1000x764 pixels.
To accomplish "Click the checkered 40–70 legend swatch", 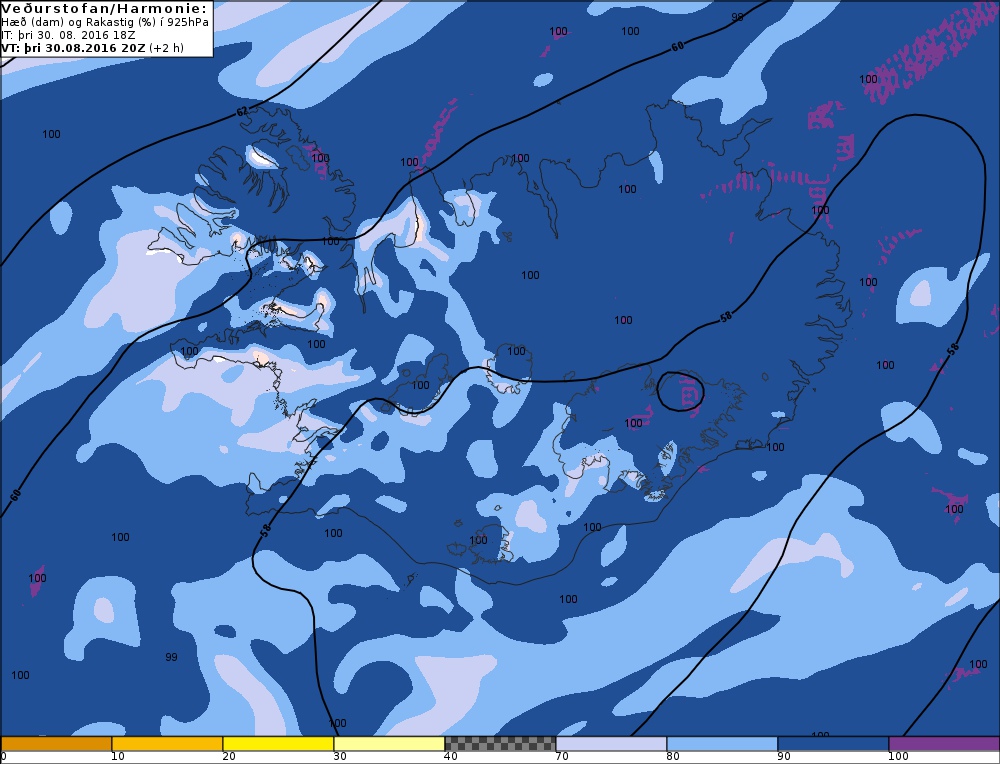I will click(500, 744).
